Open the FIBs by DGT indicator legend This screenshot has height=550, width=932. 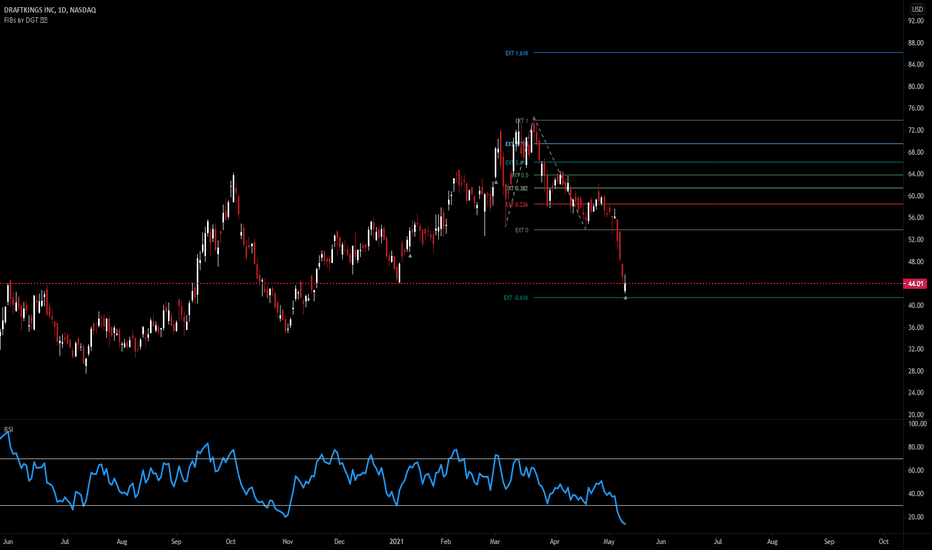click(x=26, y=20)
